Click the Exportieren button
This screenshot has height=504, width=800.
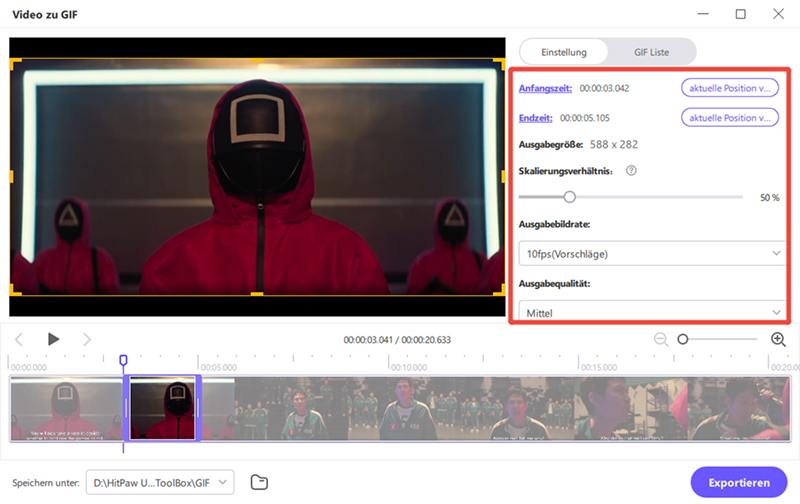739,482
